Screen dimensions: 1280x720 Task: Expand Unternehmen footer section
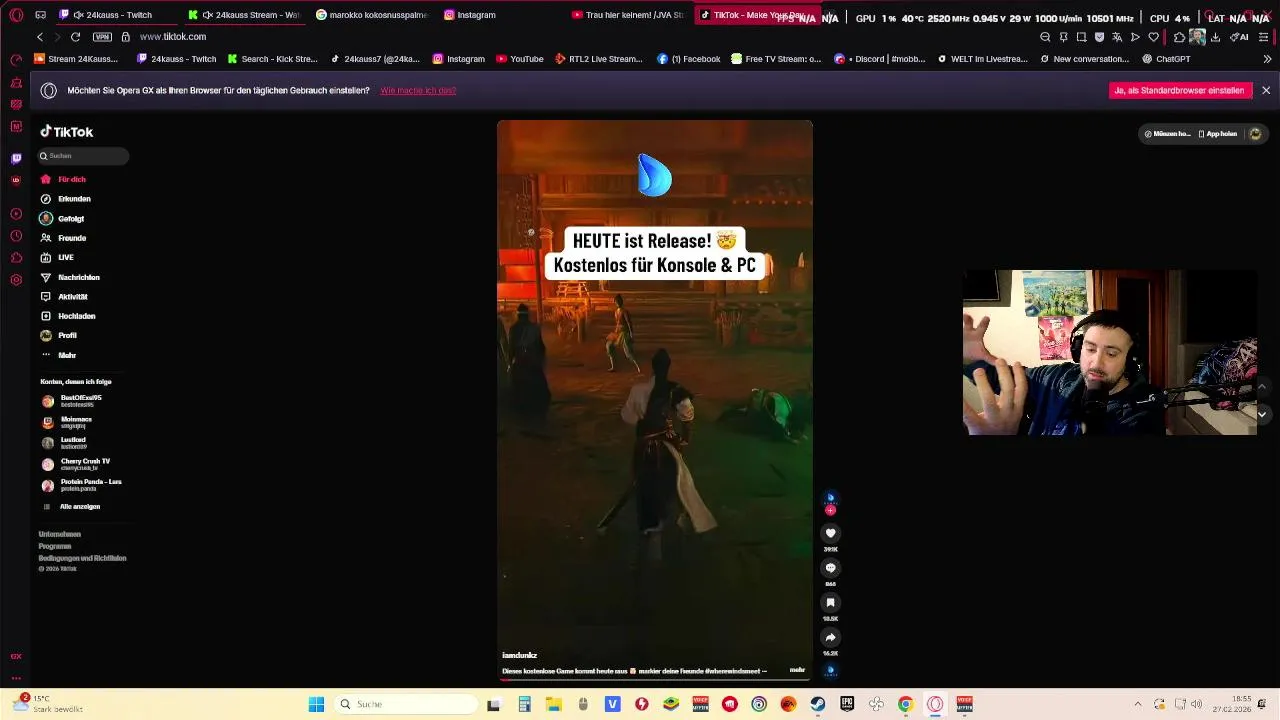point(60,534)
